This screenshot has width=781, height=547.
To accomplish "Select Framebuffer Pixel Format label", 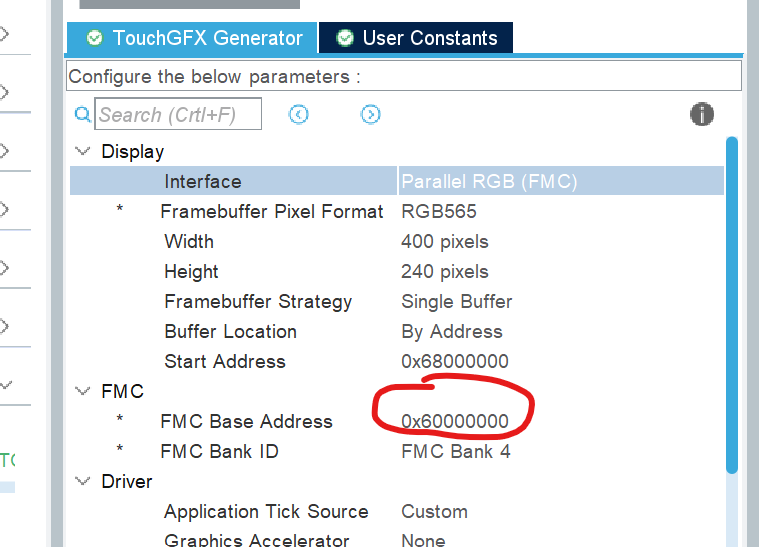I will 271,212.
